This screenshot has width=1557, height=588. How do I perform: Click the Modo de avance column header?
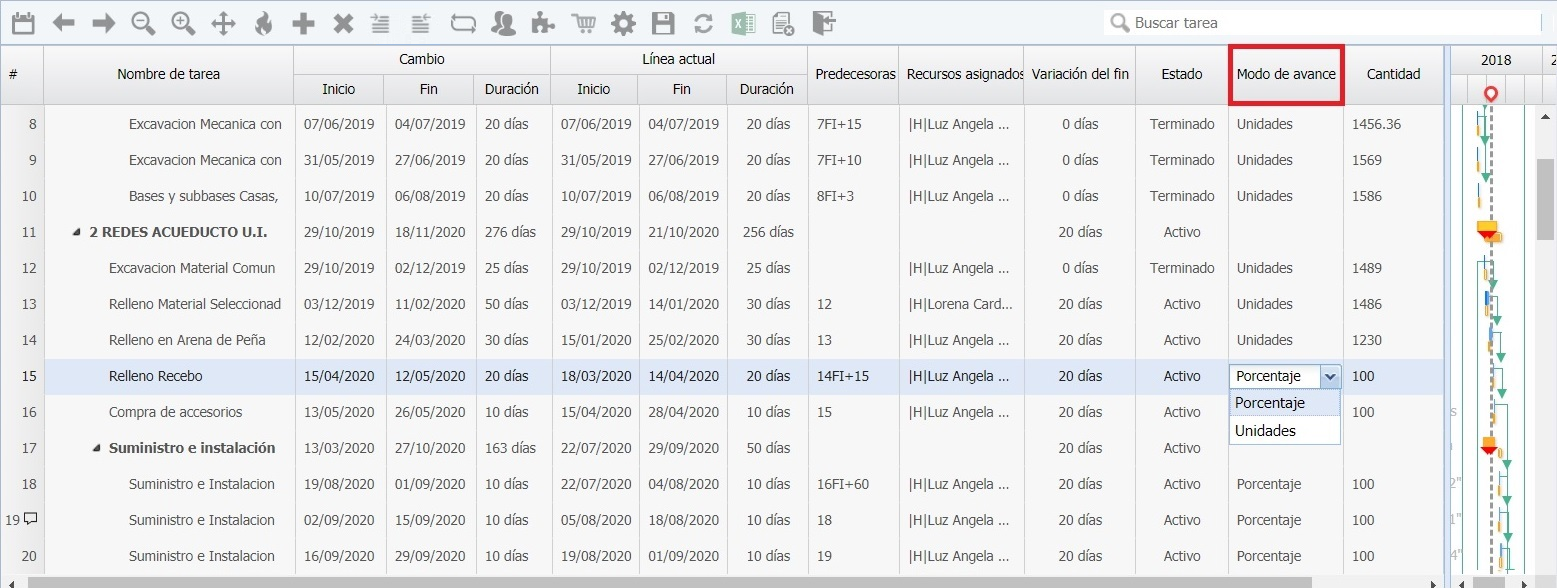click(x=1285, y=74)
